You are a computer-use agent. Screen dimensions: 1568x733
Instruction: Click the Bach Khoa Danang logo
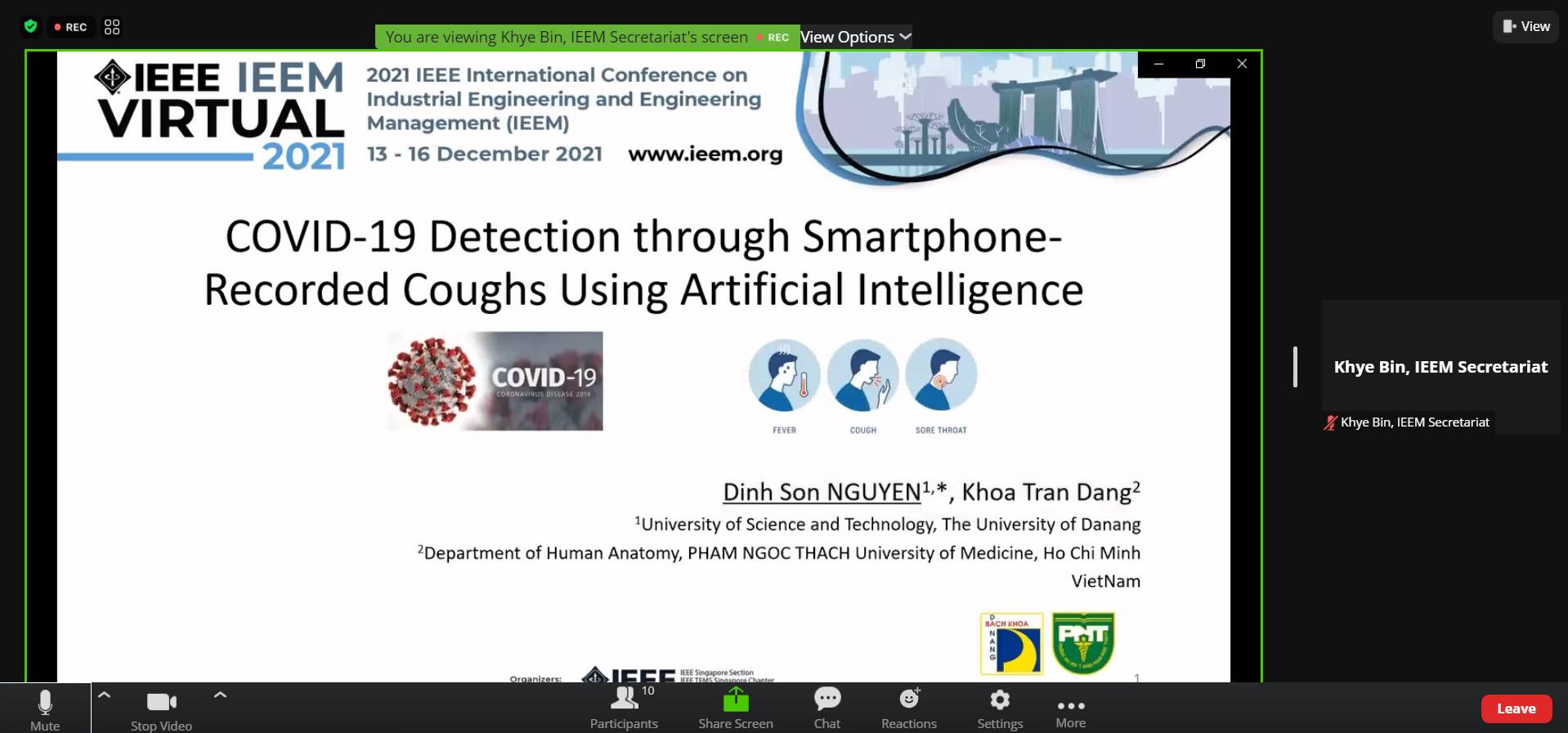pyautogui.click(x=1011, y=643)
